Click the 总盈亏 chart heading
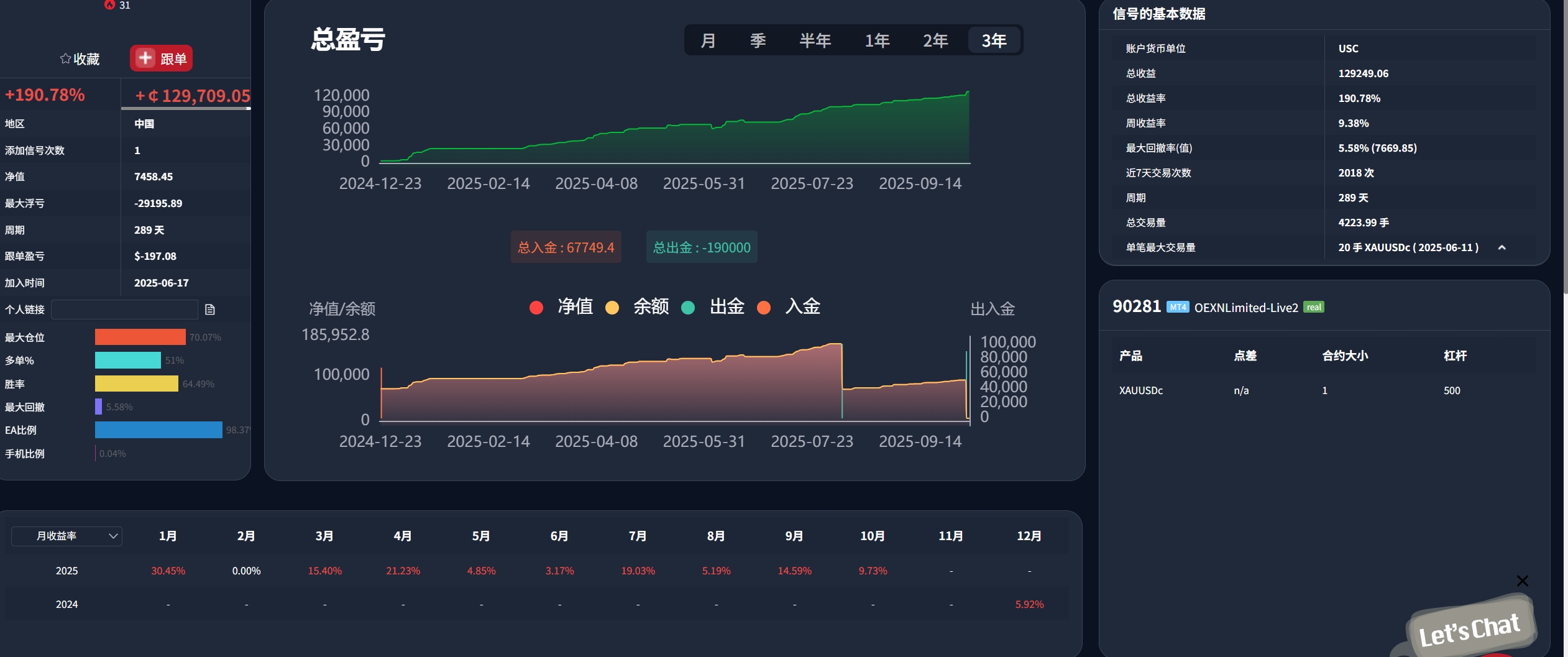The height and width of the screenshot is (657, 1568). 348,39
